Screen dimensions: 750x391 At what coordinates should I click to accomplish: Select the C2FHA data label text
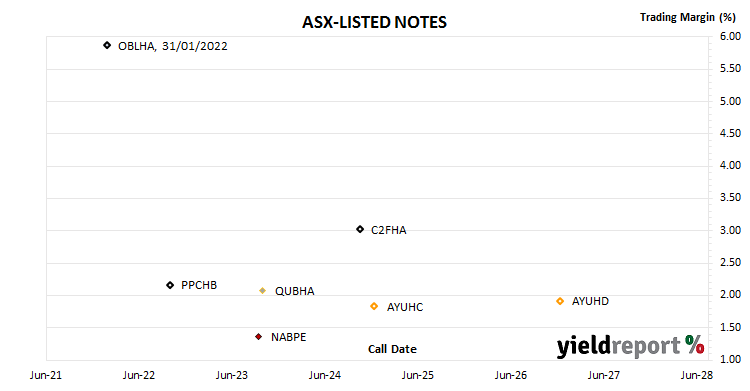[389, 230]
